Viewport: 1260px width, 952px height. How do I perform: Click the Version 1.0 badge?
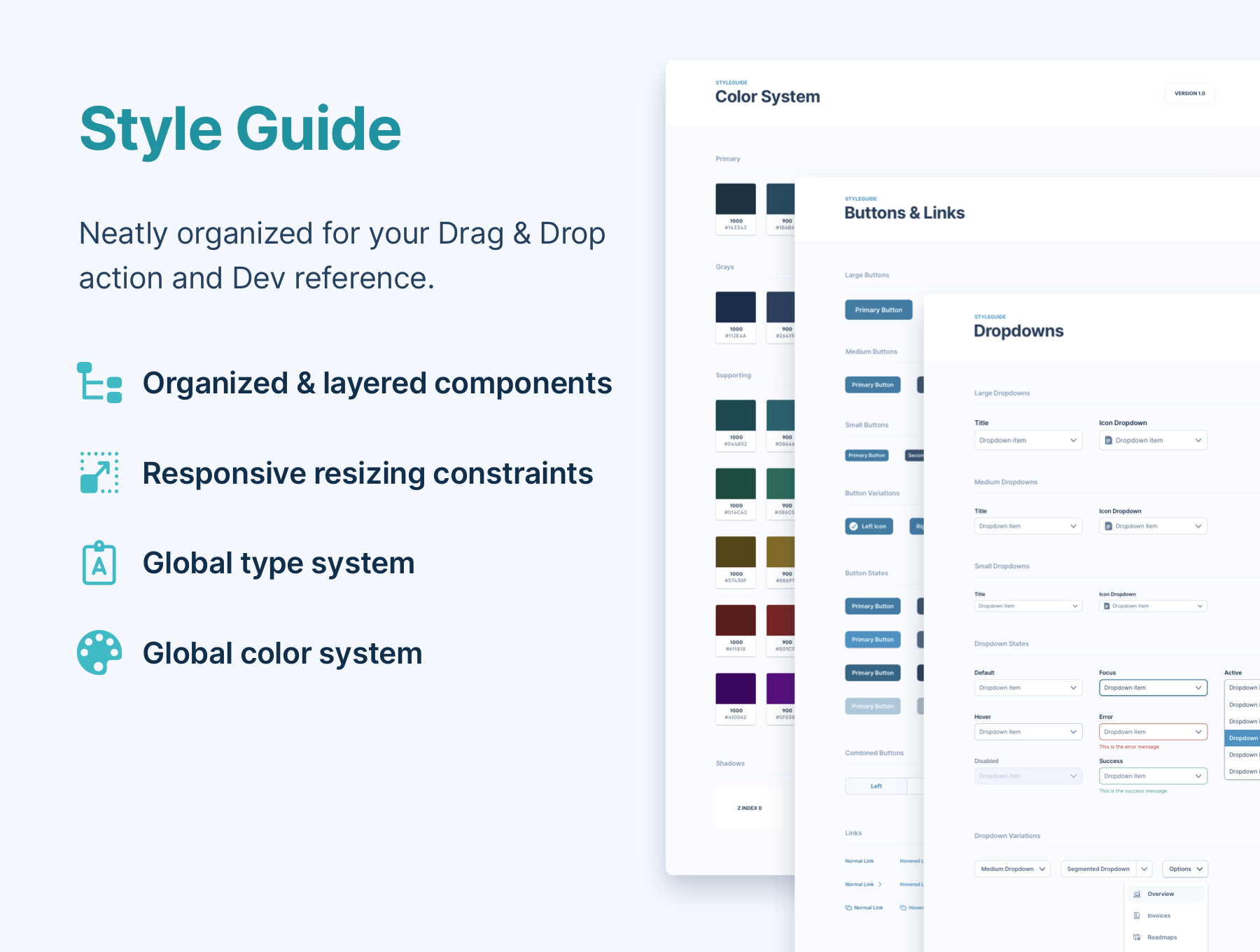tap(1189, 93)
